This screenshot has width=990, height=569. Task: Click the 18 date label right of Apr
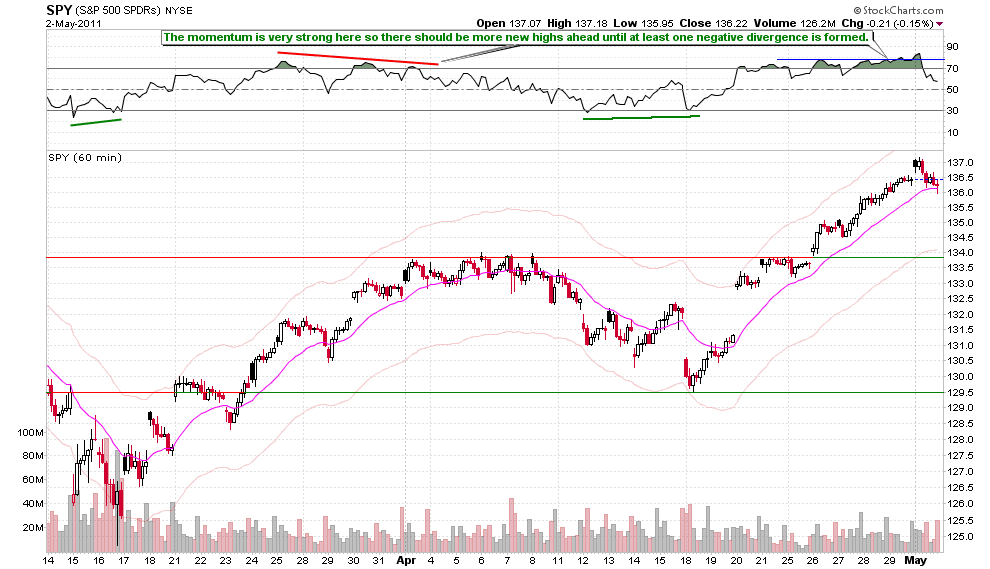(685, 560)
